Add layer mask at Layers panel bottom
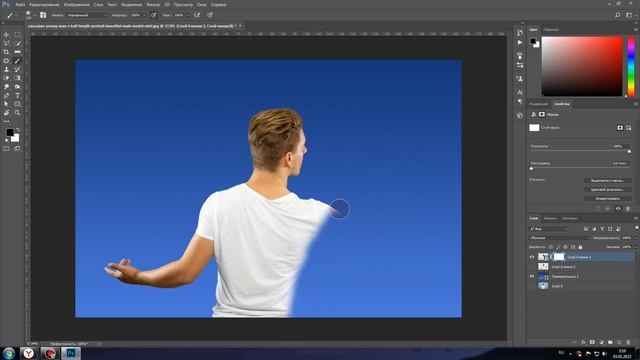 tap(592, 342)
